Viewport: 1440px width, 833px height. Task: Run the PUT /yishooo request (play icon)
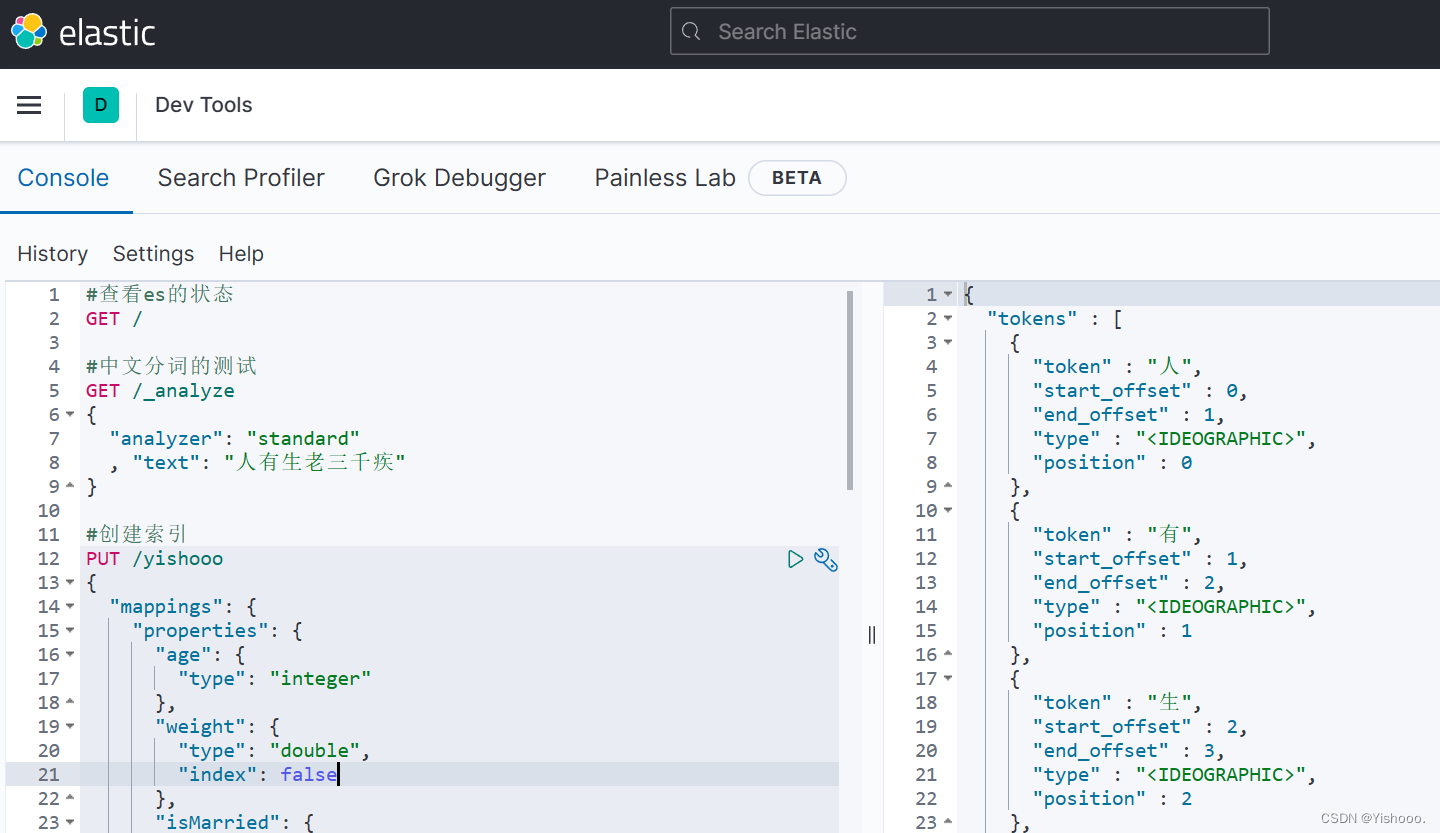coord(795,559)
